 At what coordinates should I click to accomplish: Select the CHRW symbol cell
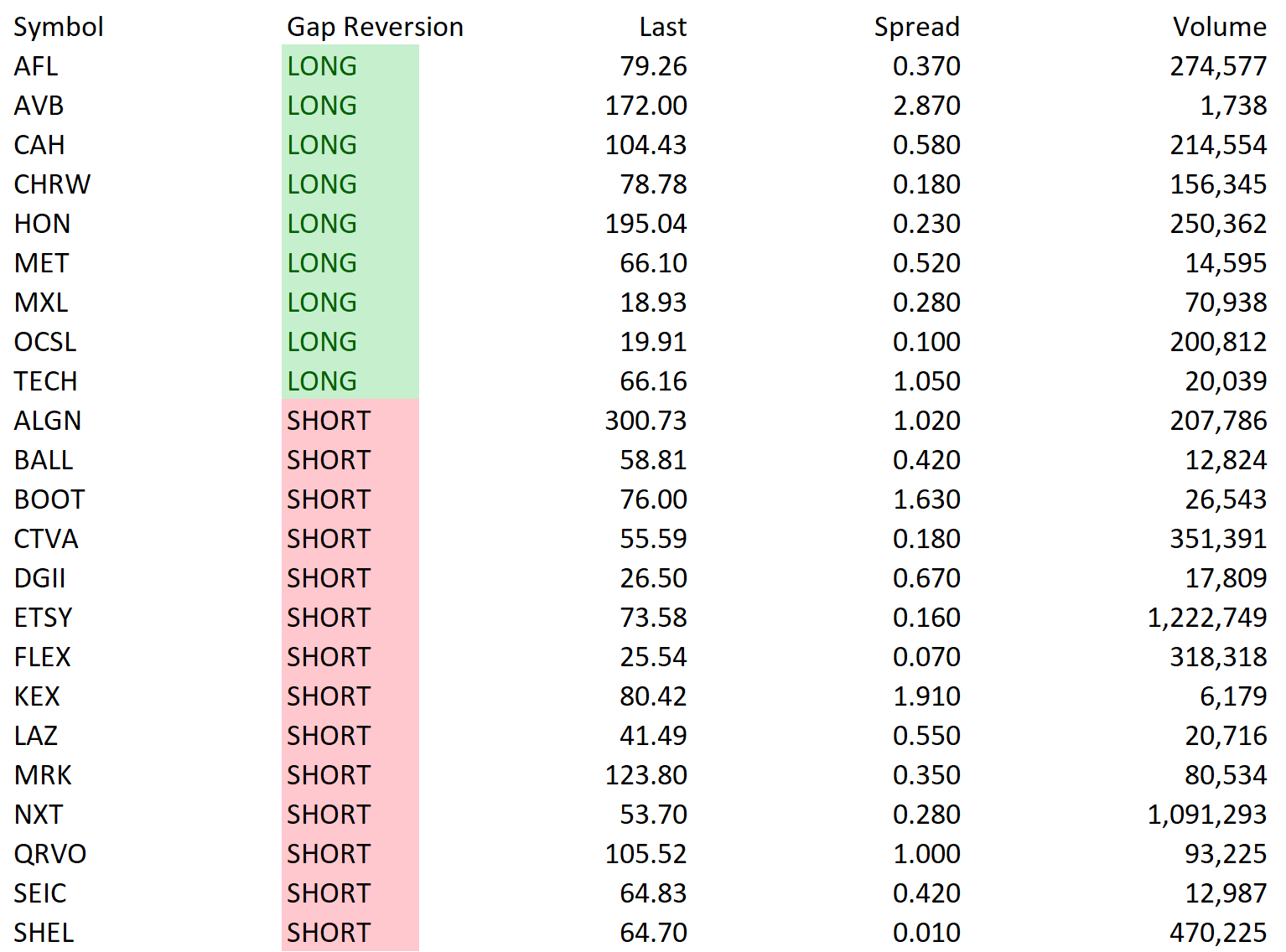(52, 184)
